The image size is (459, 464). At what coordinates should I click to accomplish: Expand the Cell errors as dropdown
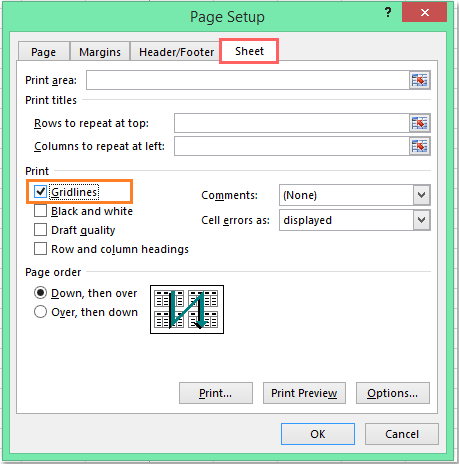[421, 220]
